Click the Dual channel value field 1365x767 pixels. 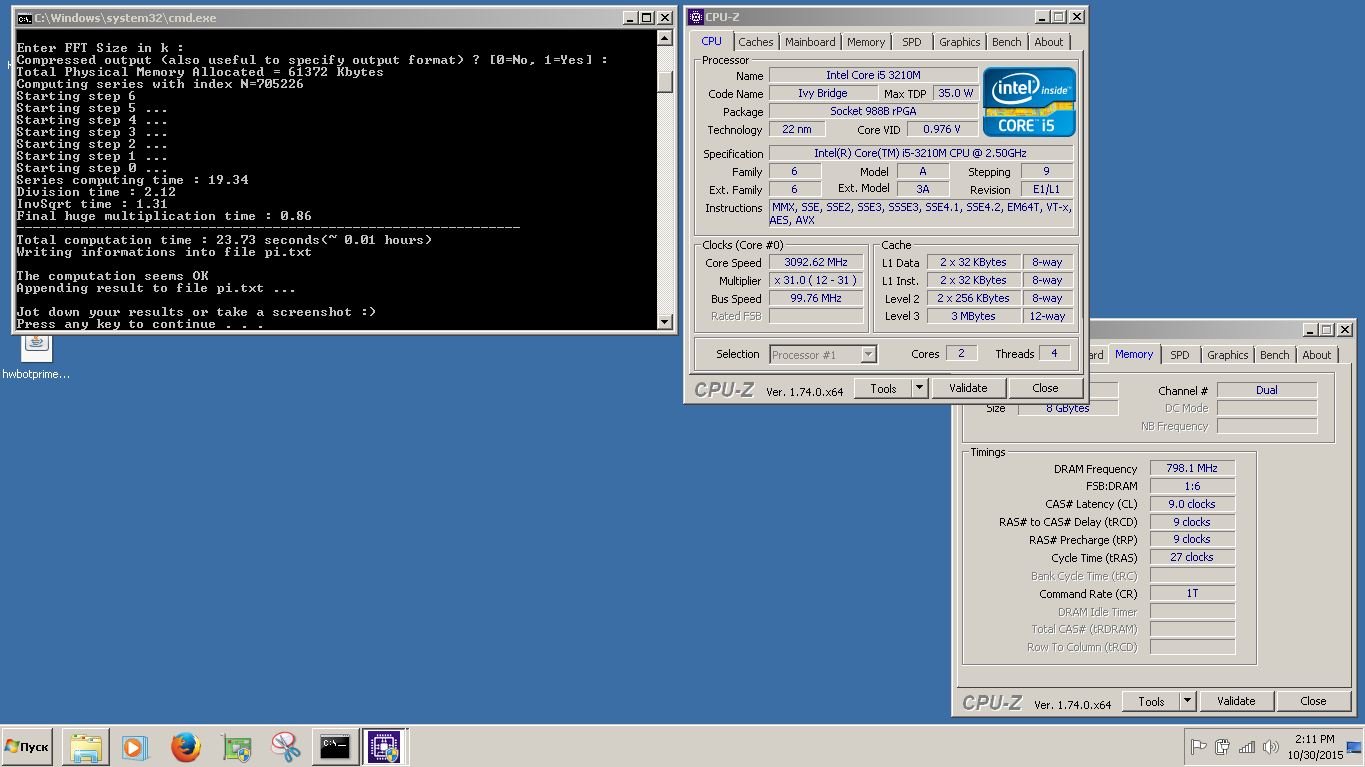[x=1267, y=390]
